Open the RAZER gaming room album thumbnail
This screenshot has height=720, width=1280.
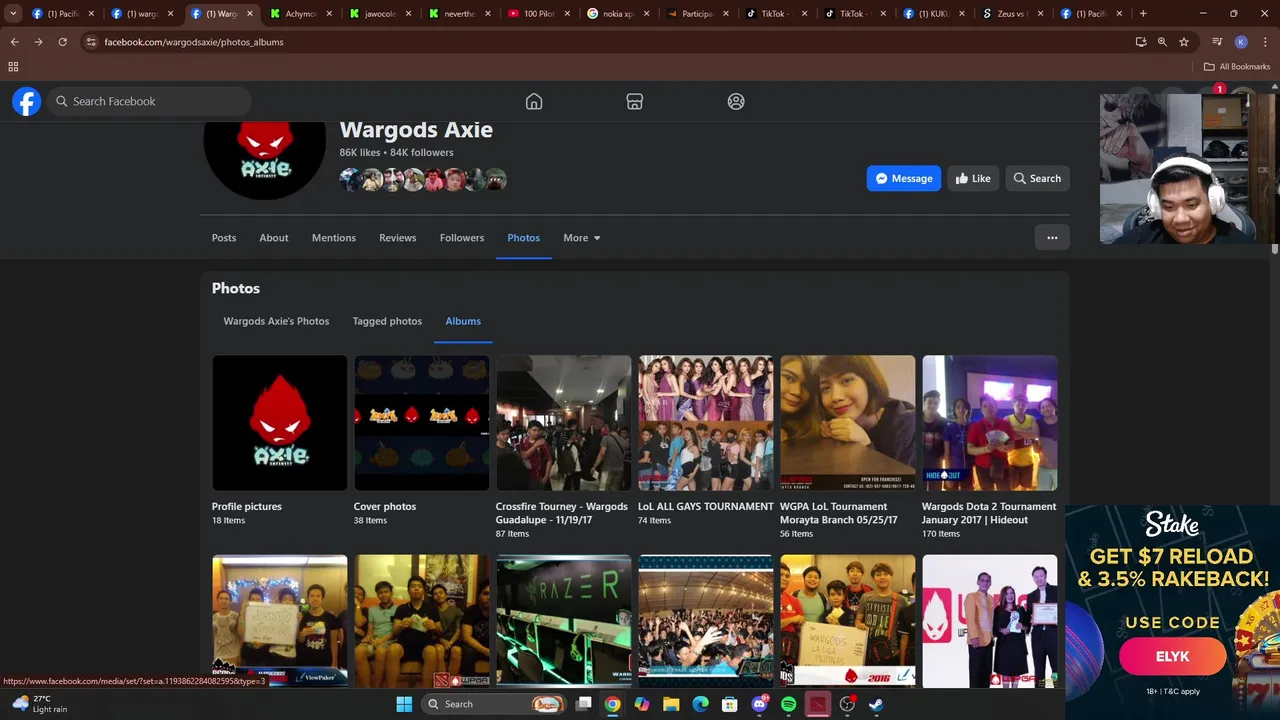click(564, 621)
